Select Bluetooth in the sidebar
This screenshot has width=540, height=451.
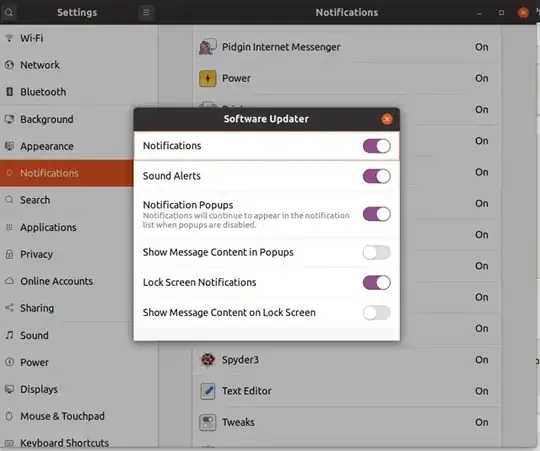79,92
